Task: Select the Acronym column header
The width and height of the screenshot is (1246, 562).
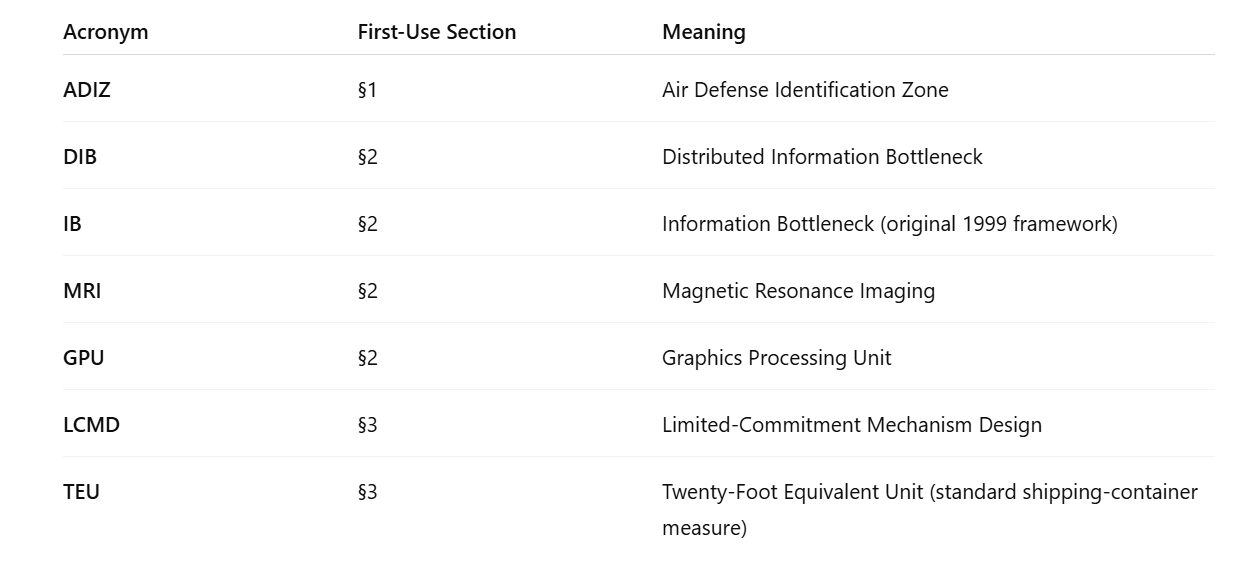Action: (x=105, y=32)
